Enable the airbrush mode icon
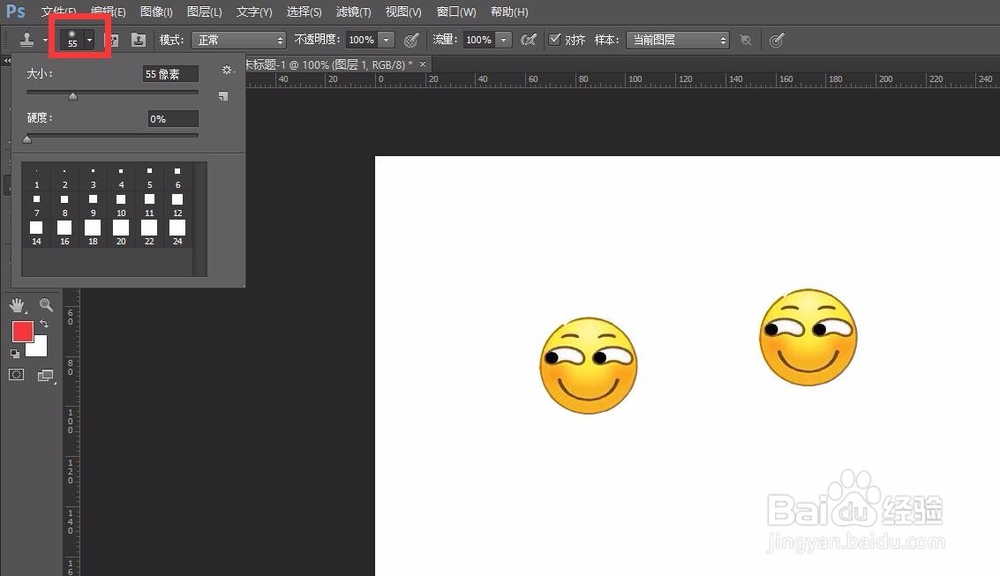 529,40
